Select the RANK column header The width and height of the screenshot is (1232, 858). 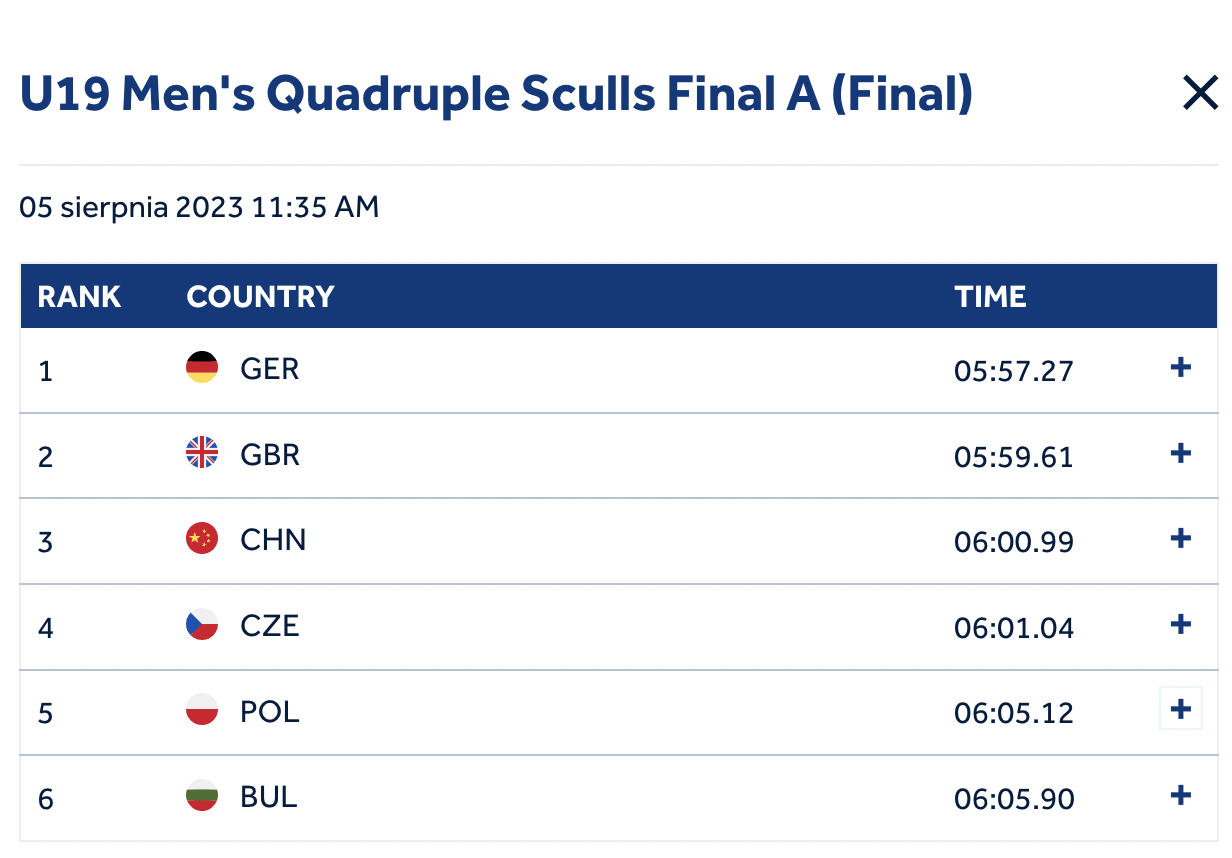(79, 297)
